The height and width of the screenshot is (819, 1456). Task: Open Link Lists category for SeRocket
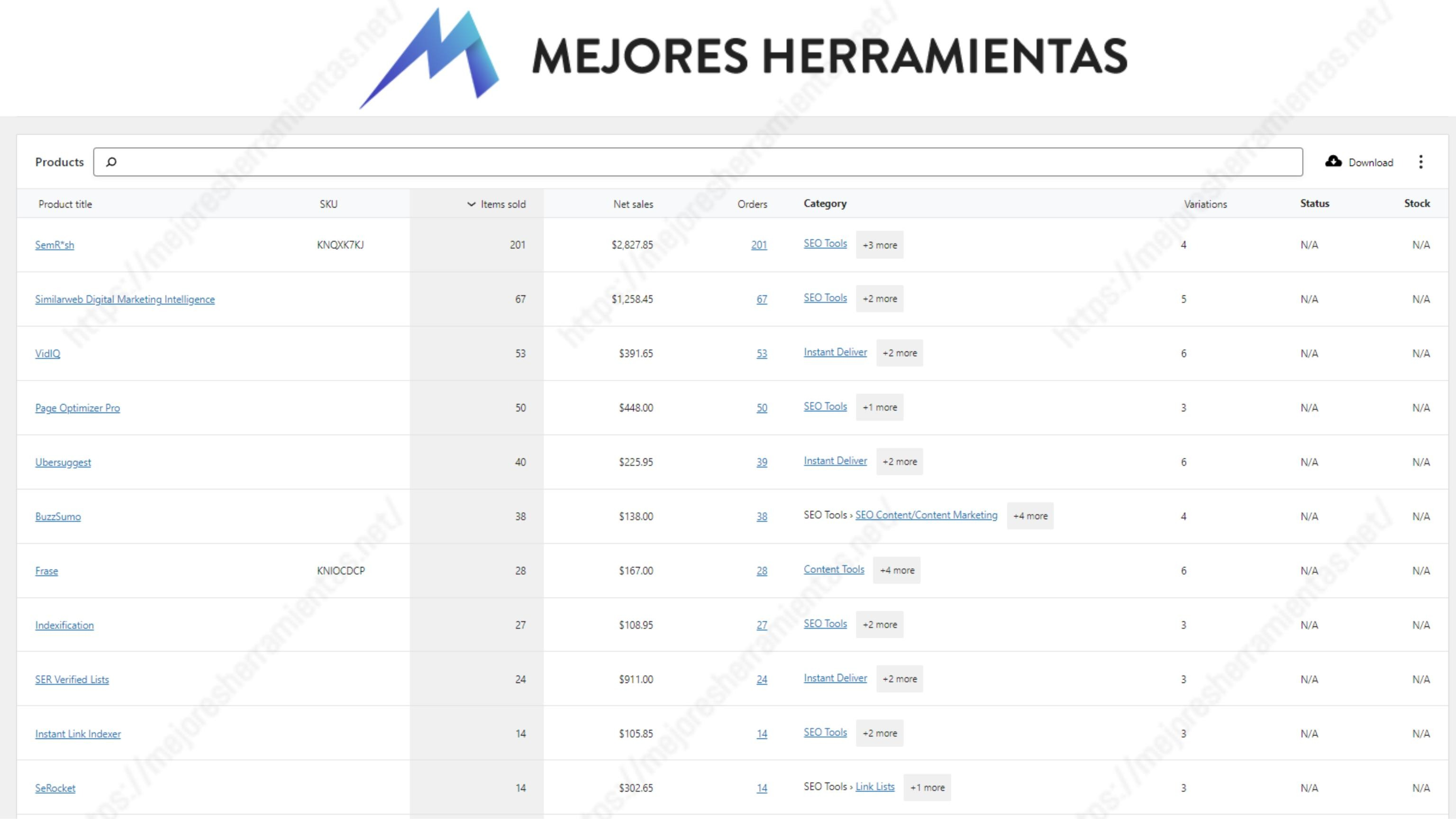[x=875, y=786]
